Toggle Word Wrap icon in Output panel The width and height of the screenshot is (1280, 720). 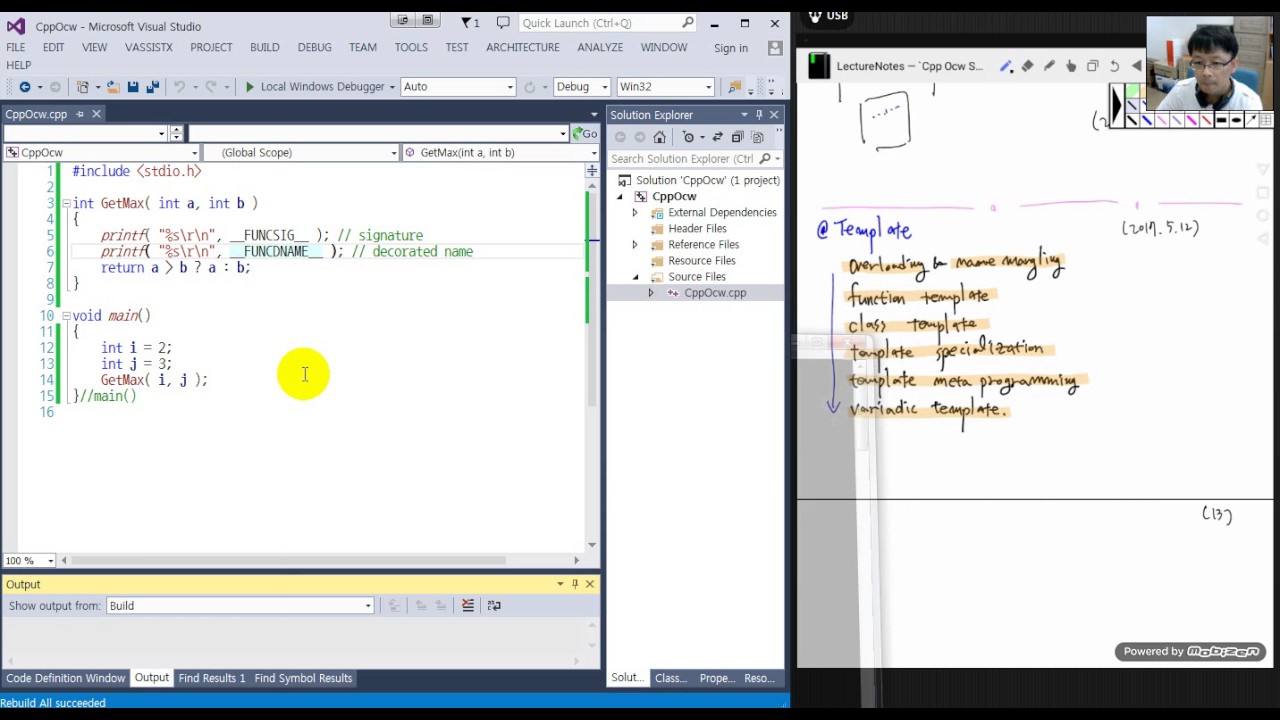point(494,605)
